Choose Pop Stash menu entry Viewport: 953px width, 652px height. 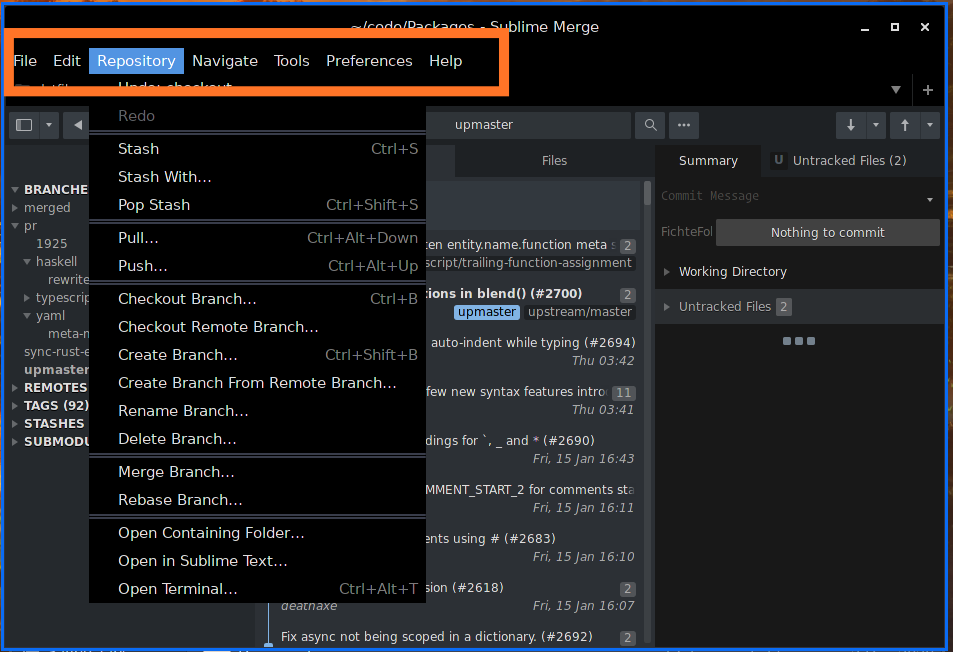tap(257, 205)
